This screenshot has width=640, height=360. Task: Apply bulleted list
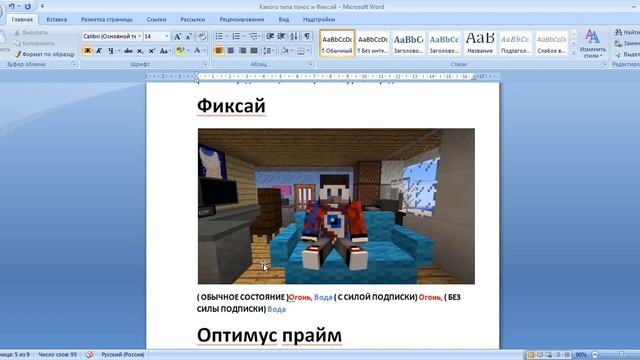219,36
